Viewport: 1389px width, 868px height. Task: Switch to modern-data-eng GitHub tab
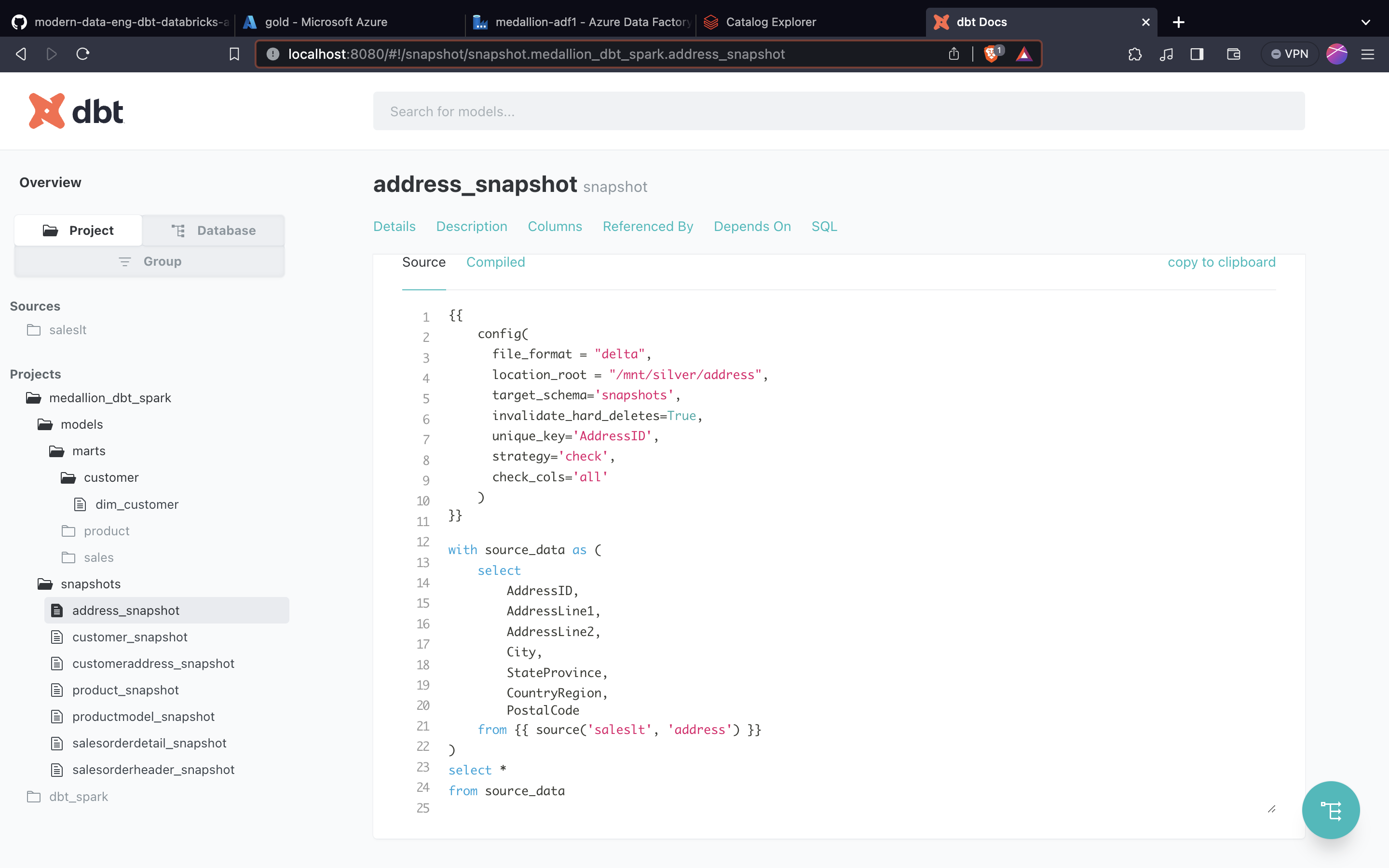click(120, 22)
